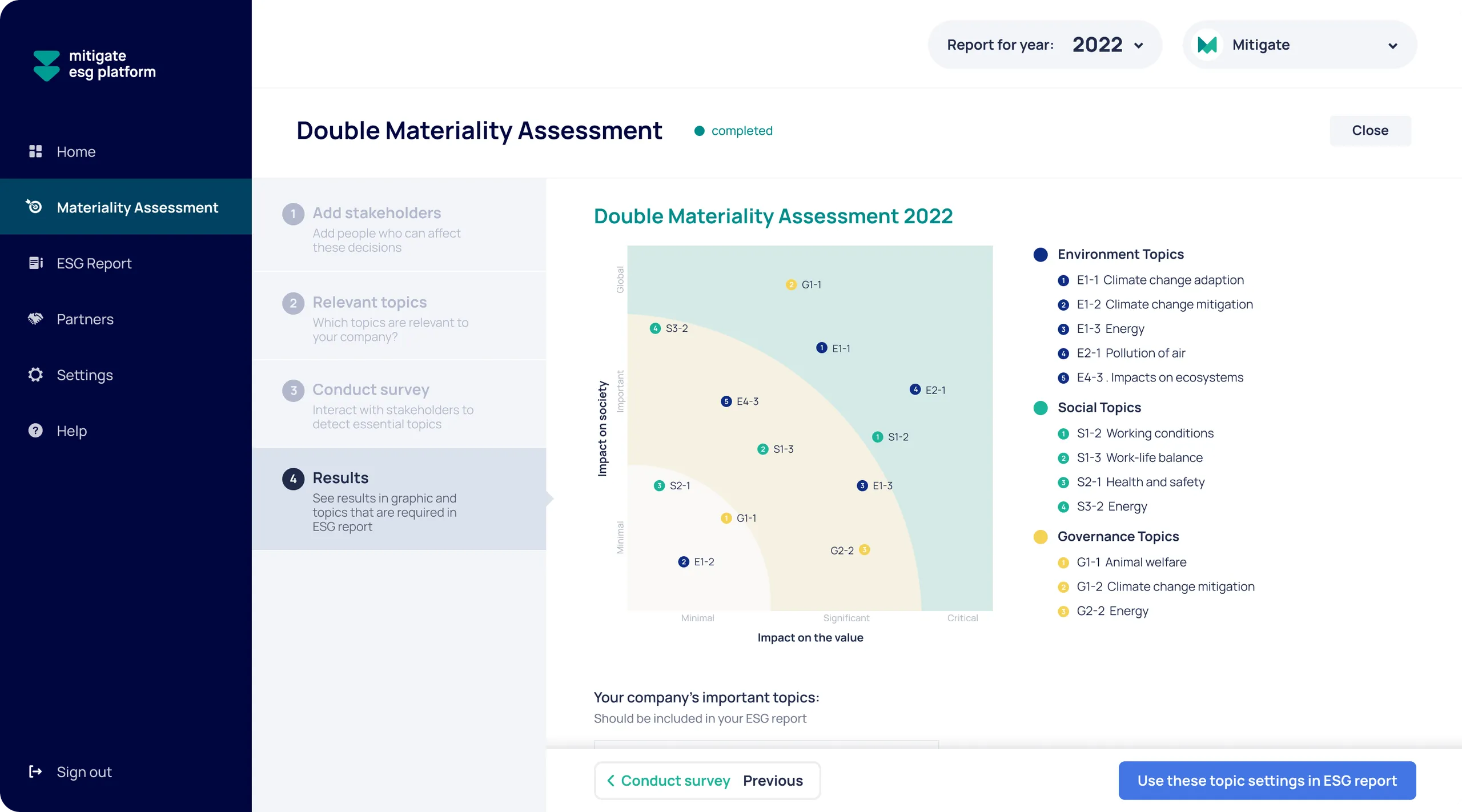Click the Governance Topics yellow legend dot
This screenshot has height=812, width=1462.
click(x=1041, y=537)
